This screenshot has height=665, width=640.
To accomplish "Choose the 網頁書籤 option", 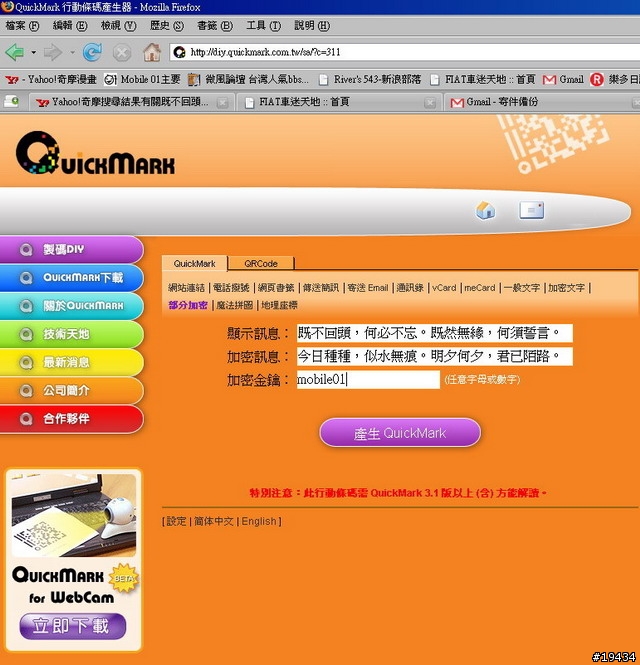I will pyautogui.click(x=276, y=288).
